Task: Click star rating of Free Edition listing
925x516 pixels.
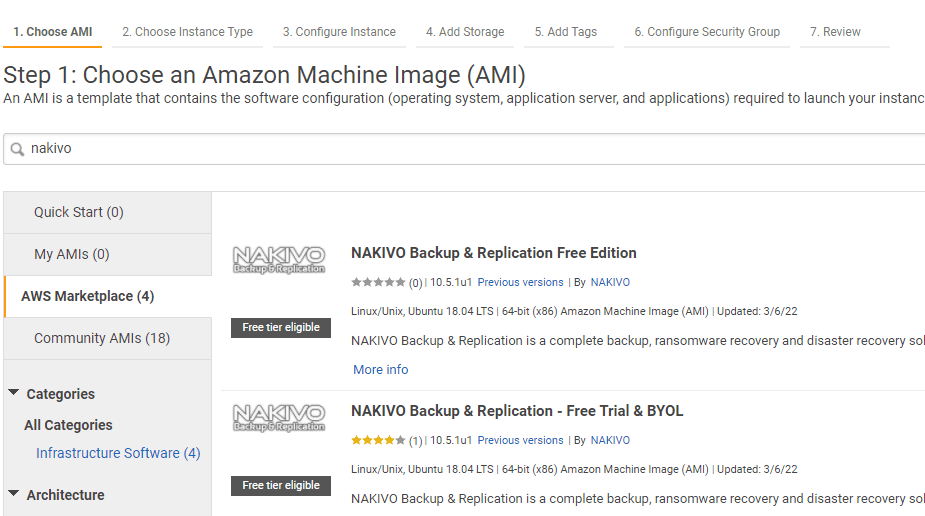Action: [x=378, y=282]
